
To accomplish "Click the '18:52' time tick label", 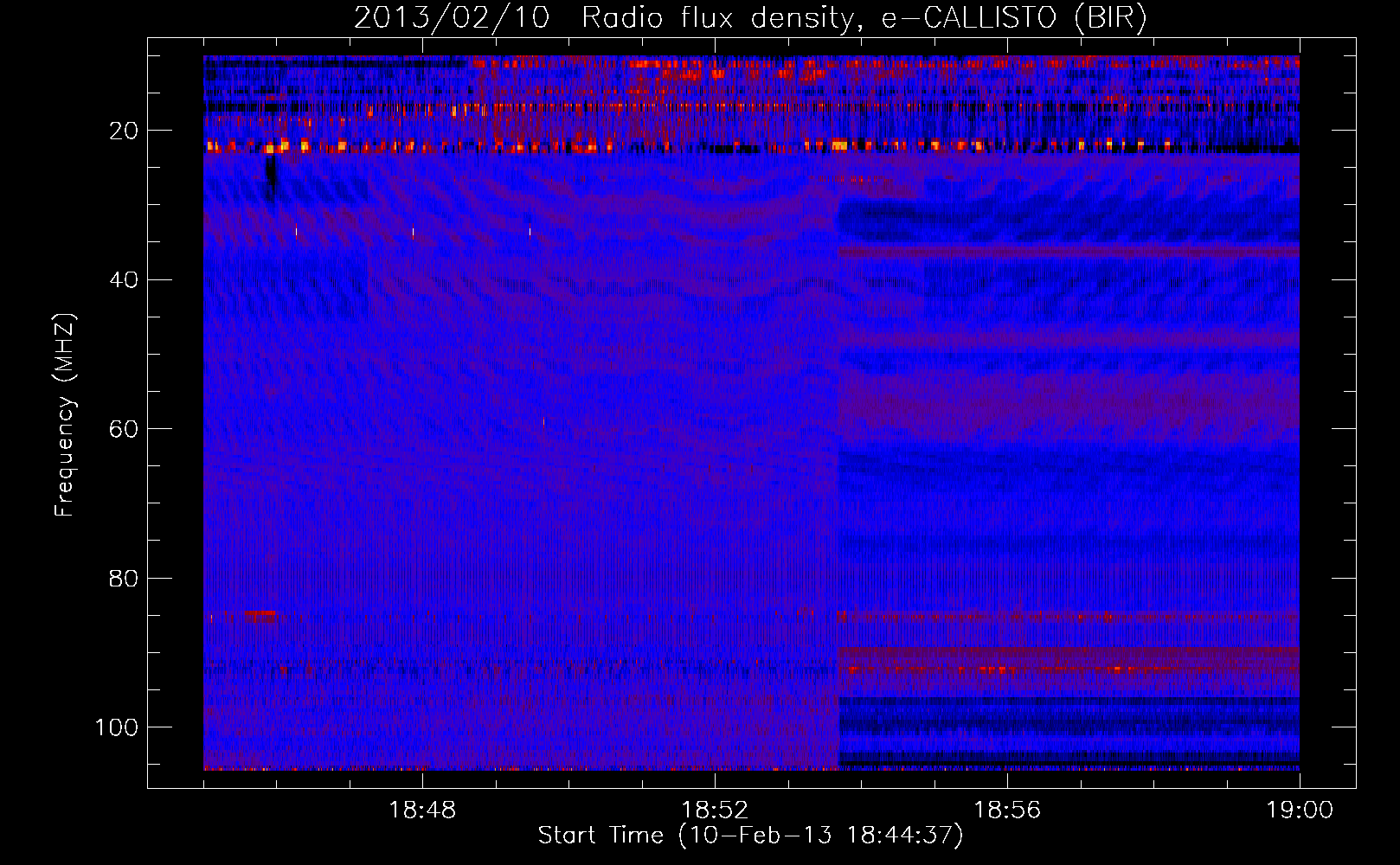I will [x=715, y=811].
